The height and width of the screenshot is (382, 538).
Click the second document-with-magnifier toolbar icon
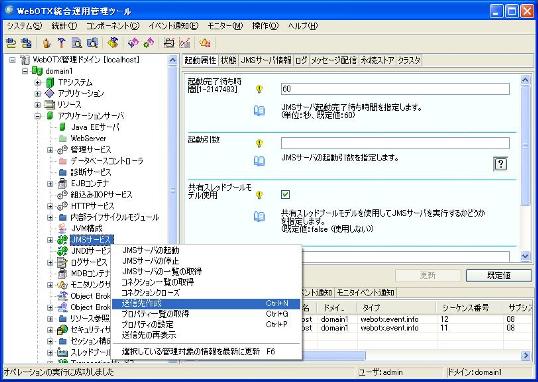pyautogui.click(x=92, y=43)
